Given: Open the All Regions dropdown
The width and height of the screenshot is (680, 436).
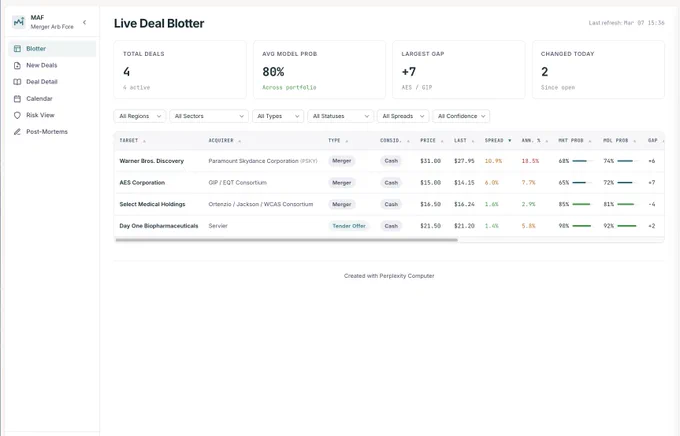Looking at the screenshot, I should point(140,116).
